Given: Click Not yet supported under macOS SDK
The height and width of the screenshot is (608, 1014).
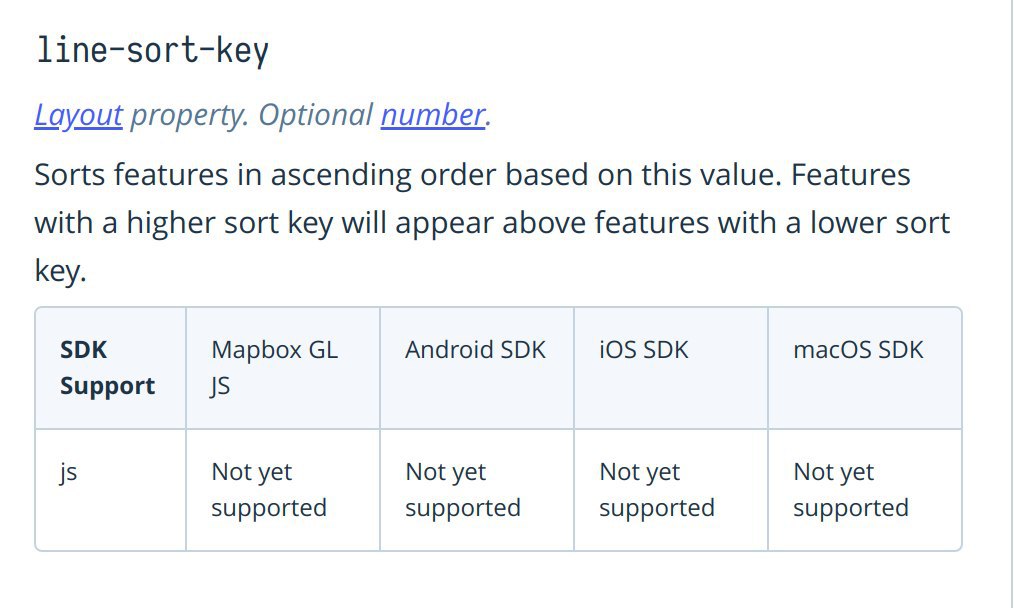Looking at the screenshot, I should [x=850, y=490].
